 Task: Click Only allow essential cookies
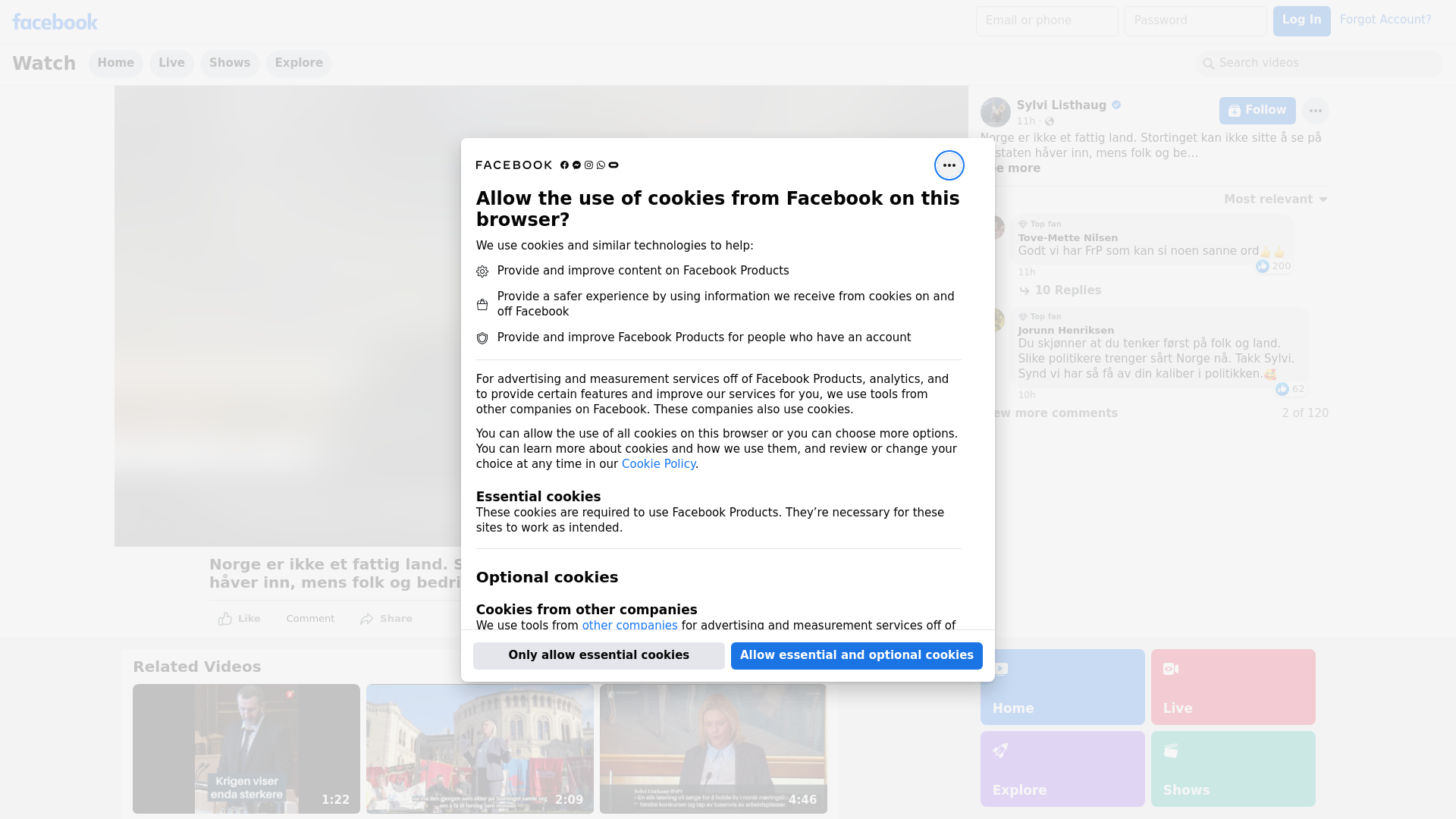click(598, 656)
